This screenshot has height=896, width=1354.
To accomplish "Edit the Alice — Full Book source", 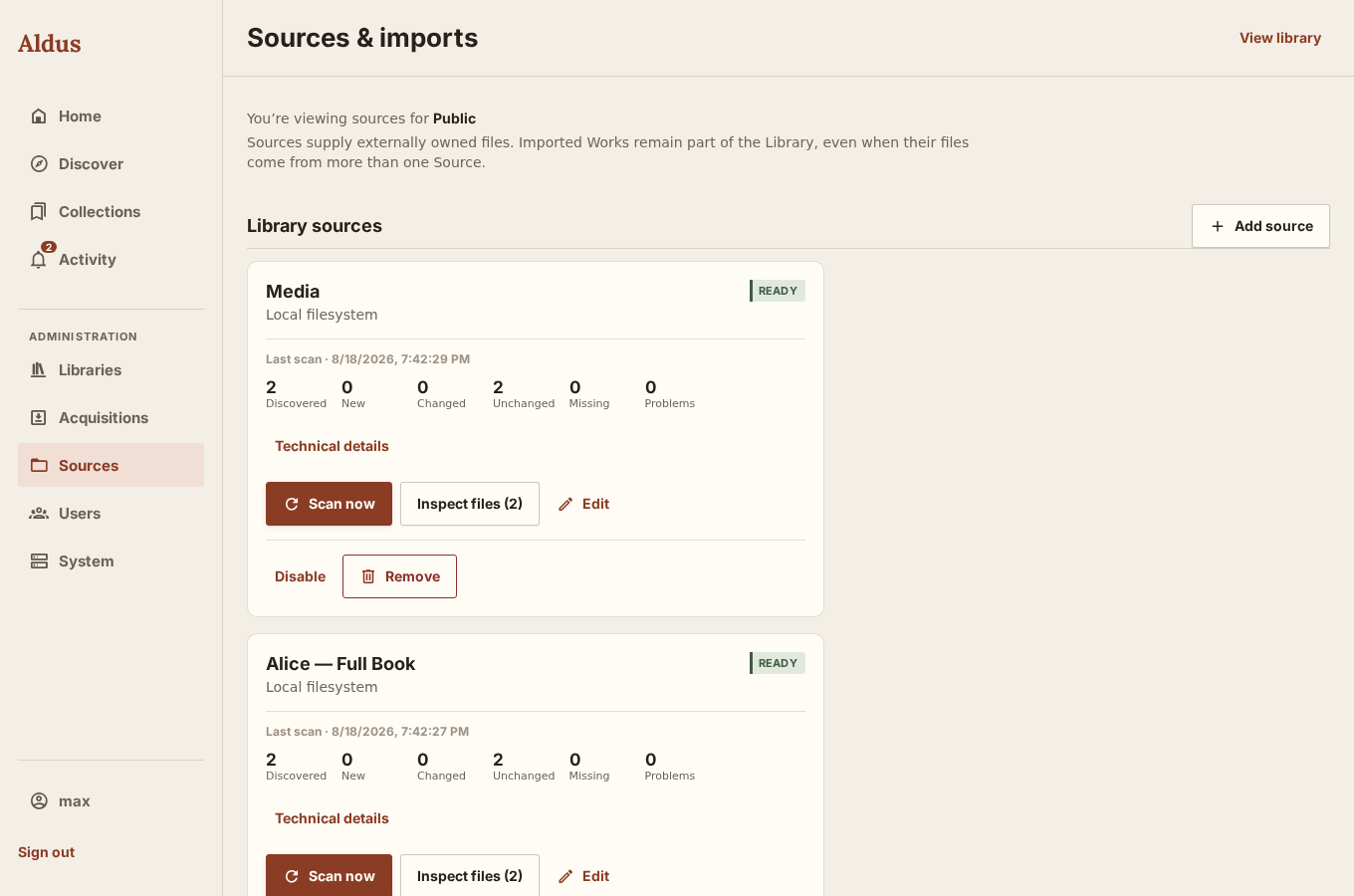I will click(x=583, y=876).
